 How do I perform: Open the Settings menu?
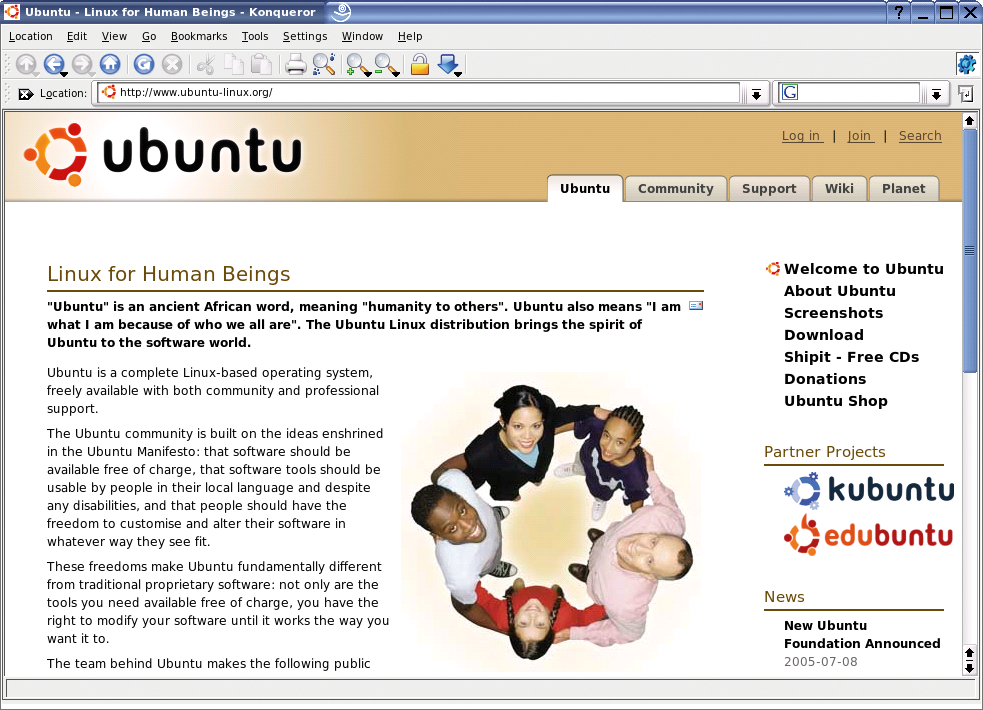pos(305,36)
